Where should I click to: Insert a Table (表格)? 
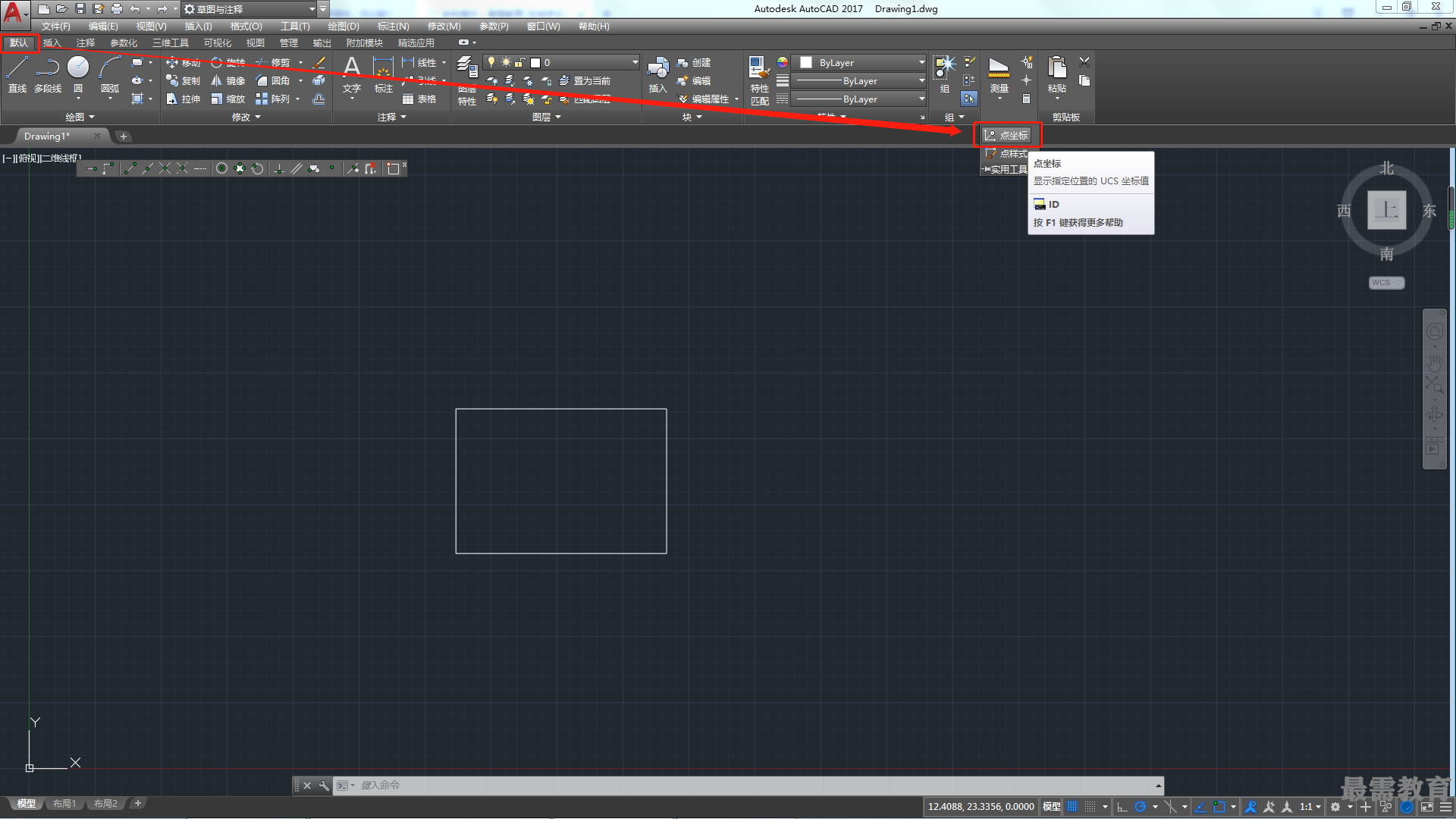[x=419, y=99]
